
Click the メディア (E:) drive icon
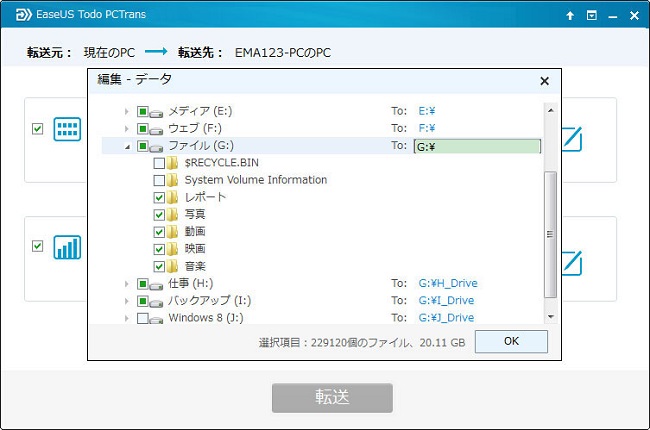coord(156,113)
